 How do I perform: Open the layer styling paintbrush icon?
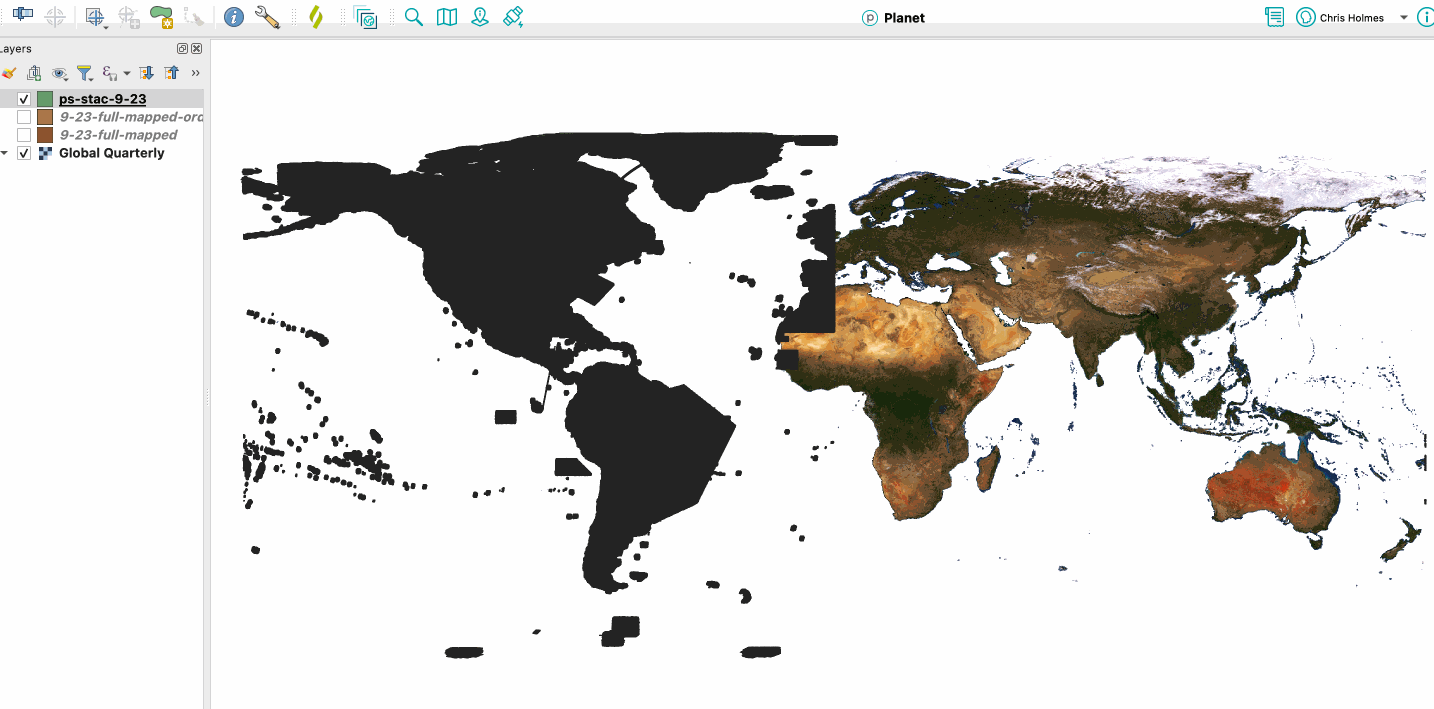pyautogui.click(x=9, y=73)
